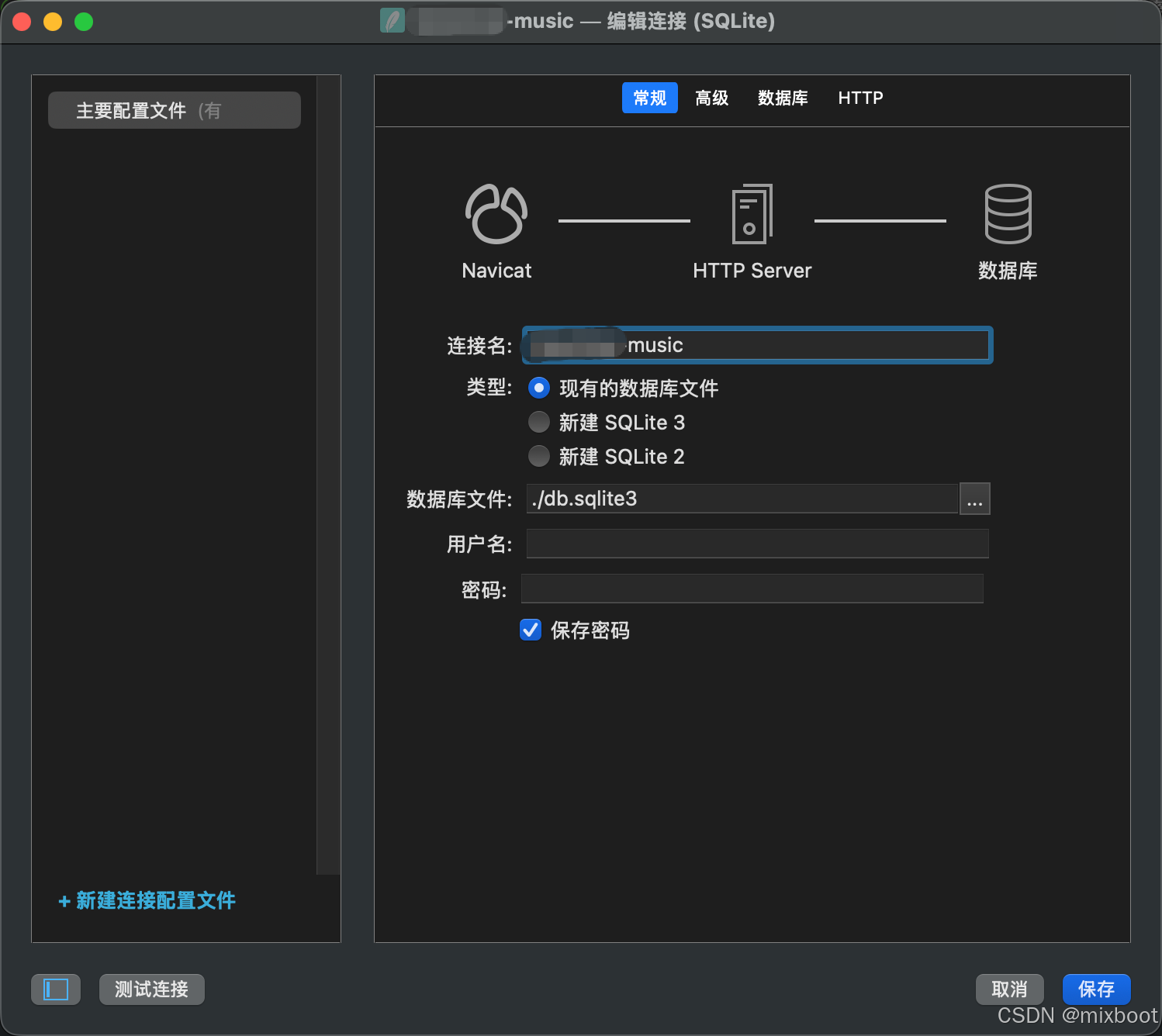Click the '数据库' label under the cylinder
Image resolution: width=1162 pixels, height=1036 pixels.
[x=1008, y=271]
